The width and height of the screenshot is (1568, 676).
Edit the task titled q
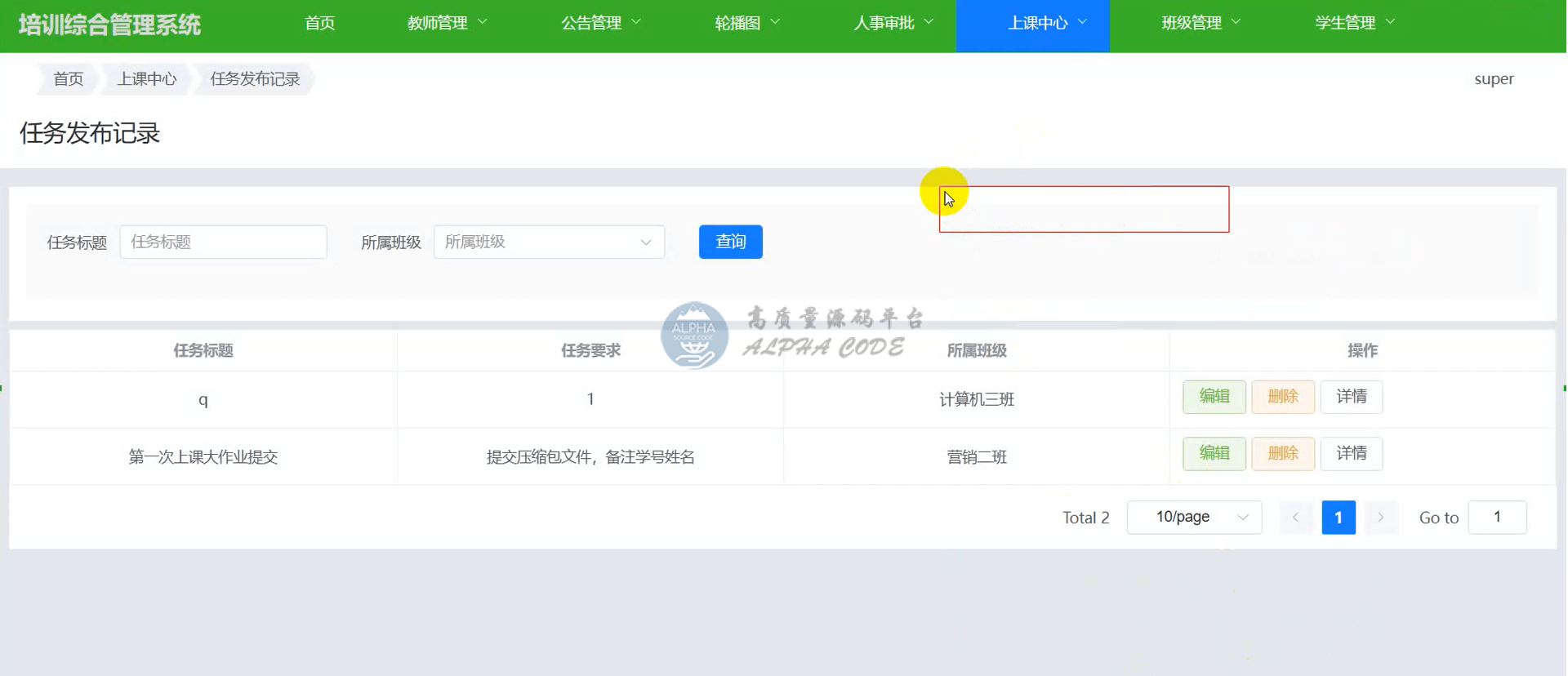point(1214,397)
